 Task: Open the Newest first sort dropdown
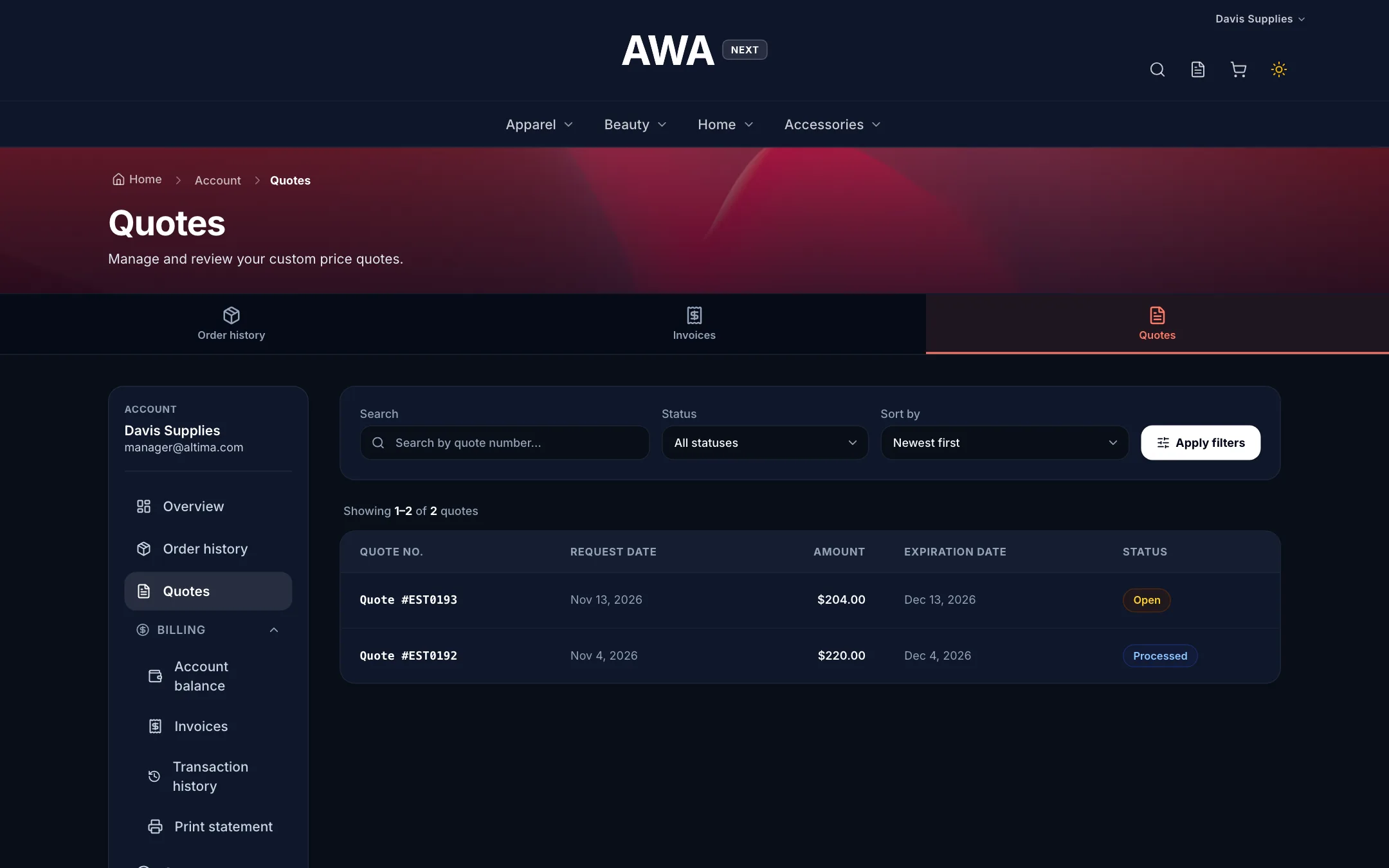coord(1004,443)
